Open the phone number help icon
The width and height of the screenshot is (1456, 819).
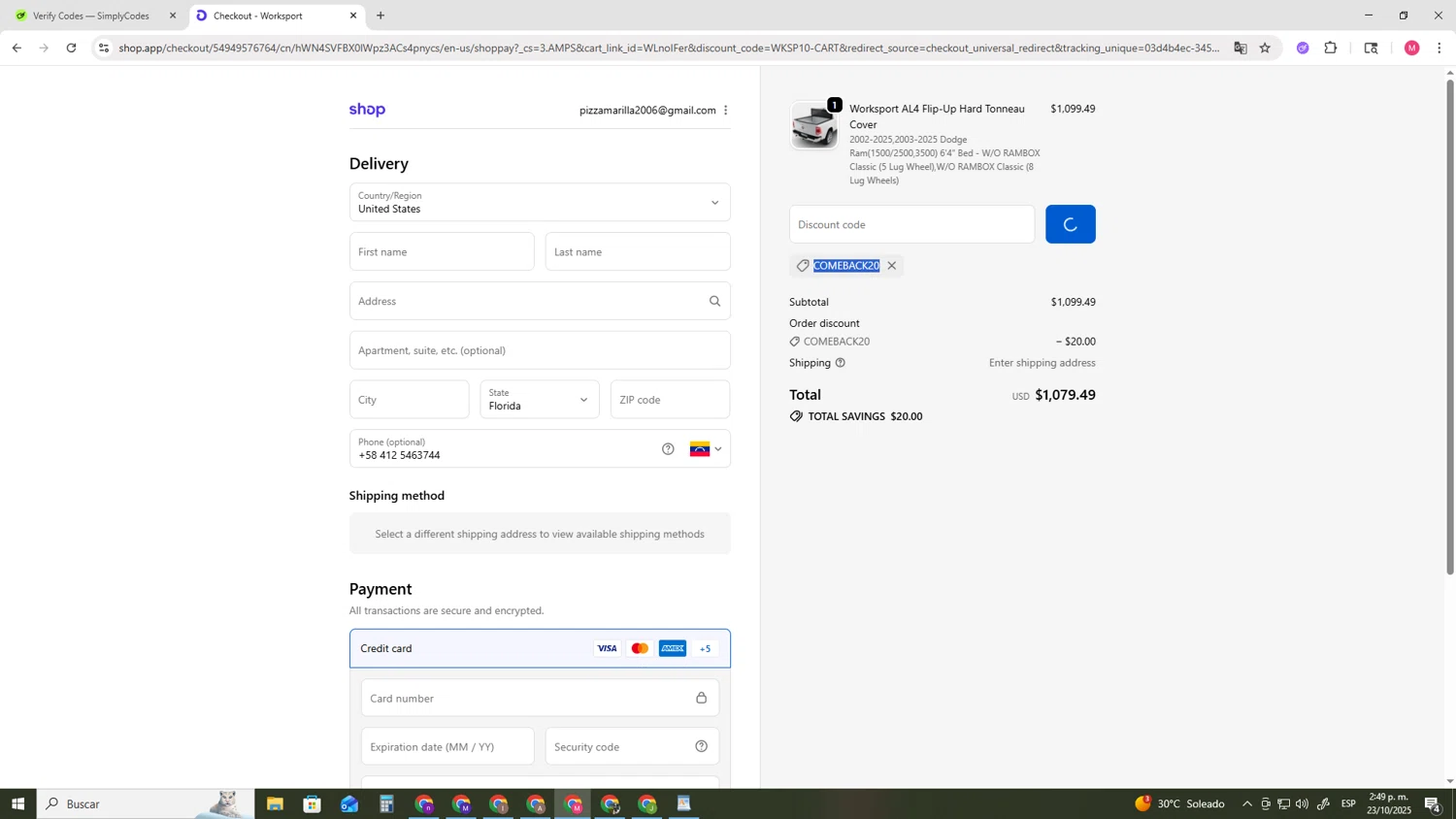click(x=668, y=449)
